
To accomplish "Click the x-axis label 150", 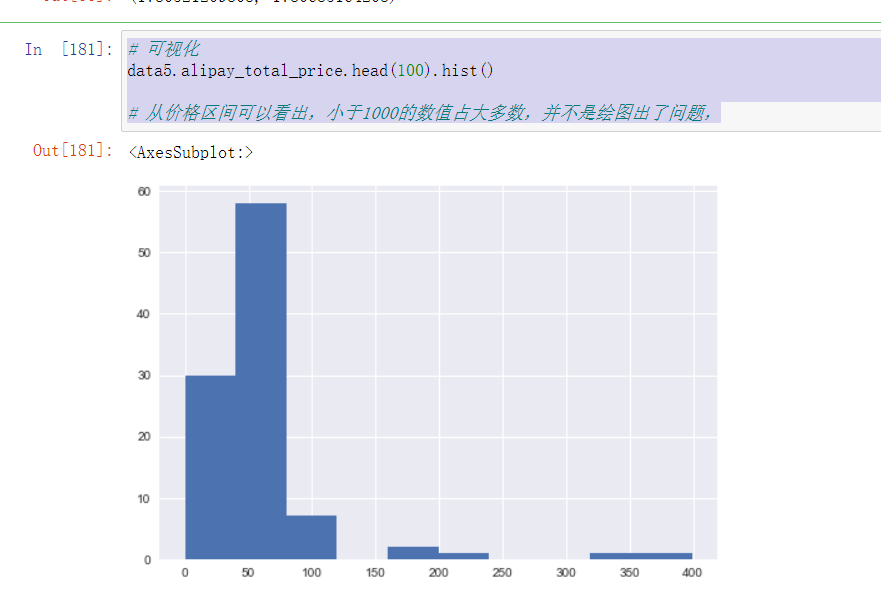I will 375,572.
